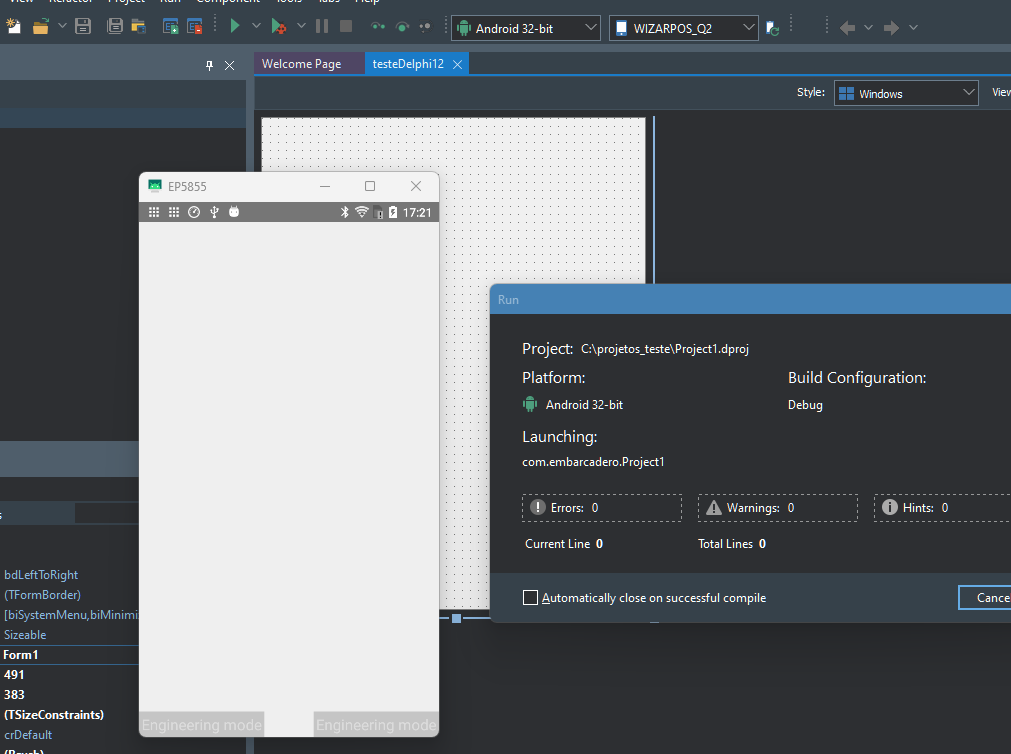The height and width of the screenshot is (754, 1011).
Task: Click the Run Until Return icon
Action: pyautogui.click(x=426, y=26)
